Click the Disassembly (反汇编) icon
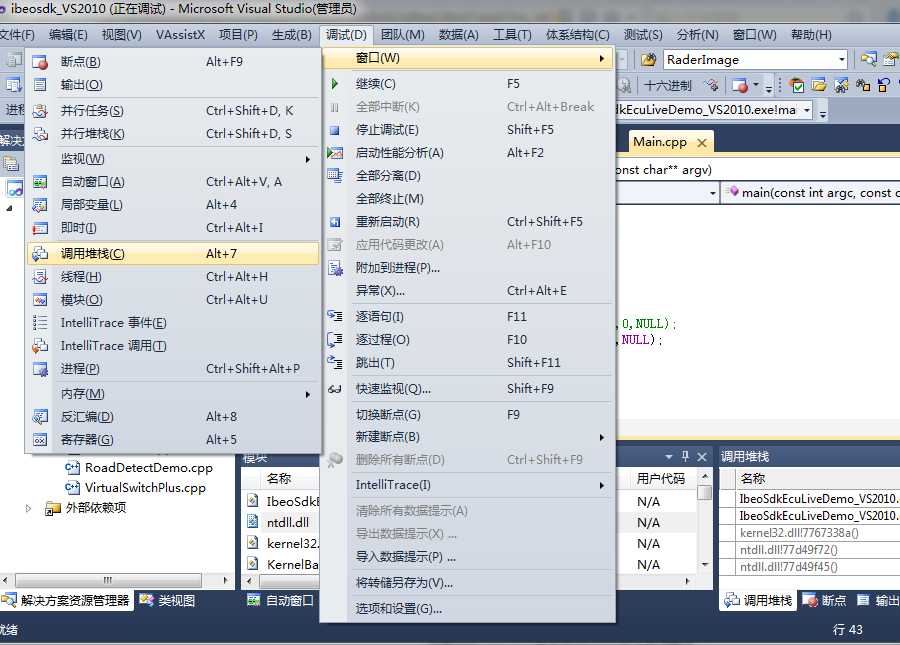 pos(40,417)
